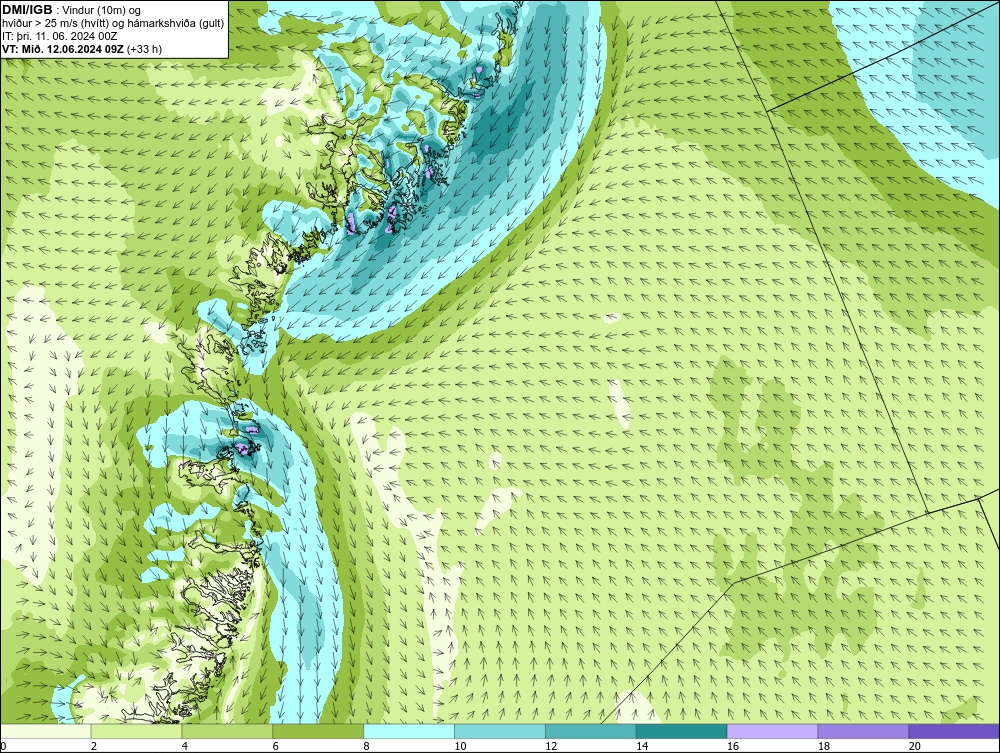The height and width of the screenshot is (753, 1000).
Task: Click the "Vindur (10m) og" text
Action: pyautogui.click(x=101, y=11)
